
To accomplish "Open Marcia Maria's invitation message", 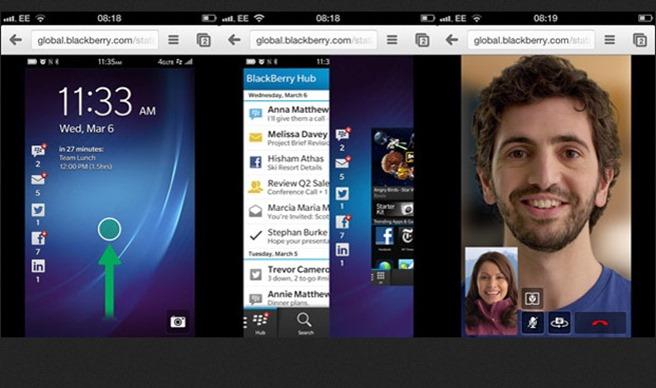I will [286, 211].
